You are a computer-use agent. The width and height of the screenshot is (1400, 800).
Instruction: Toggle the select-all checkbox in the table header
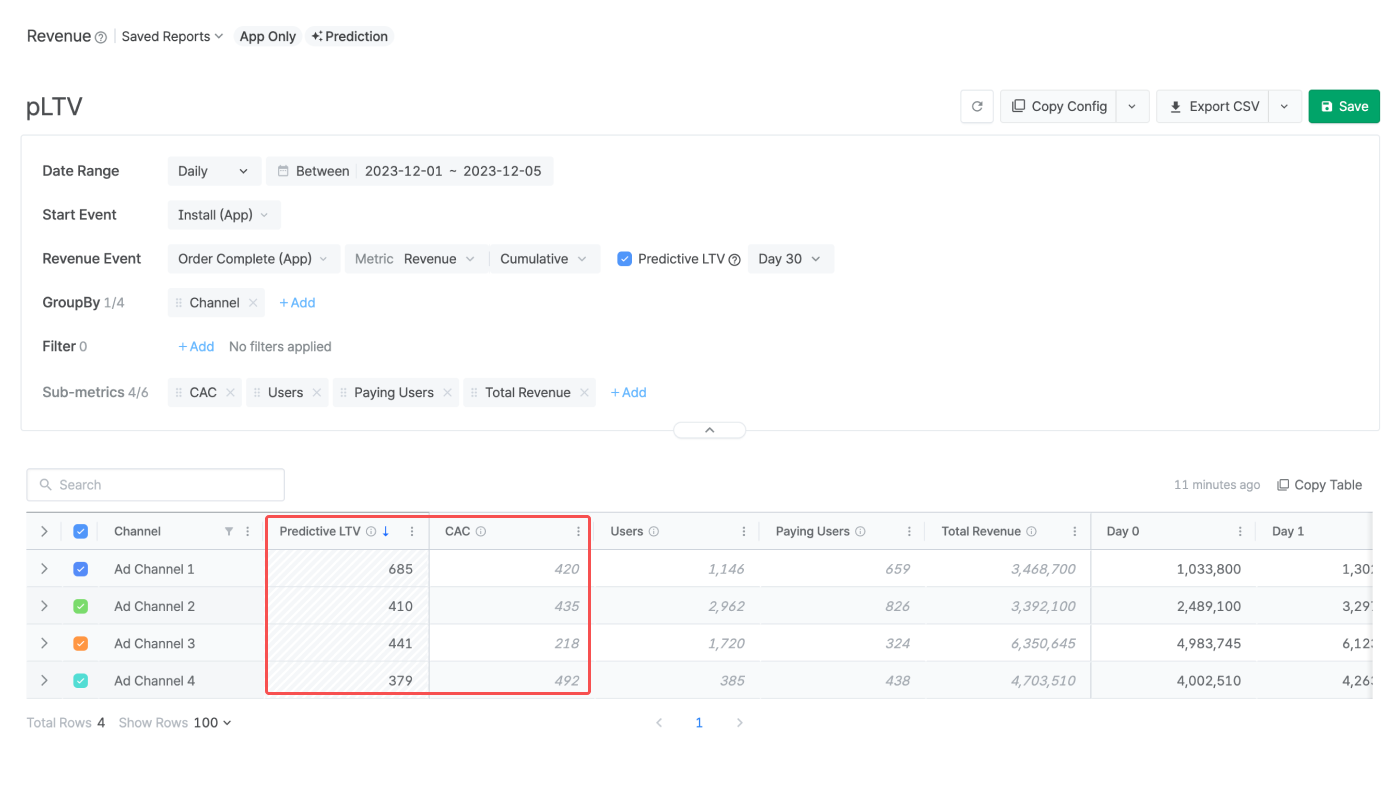pyautogui.click(x=81, y=531)
